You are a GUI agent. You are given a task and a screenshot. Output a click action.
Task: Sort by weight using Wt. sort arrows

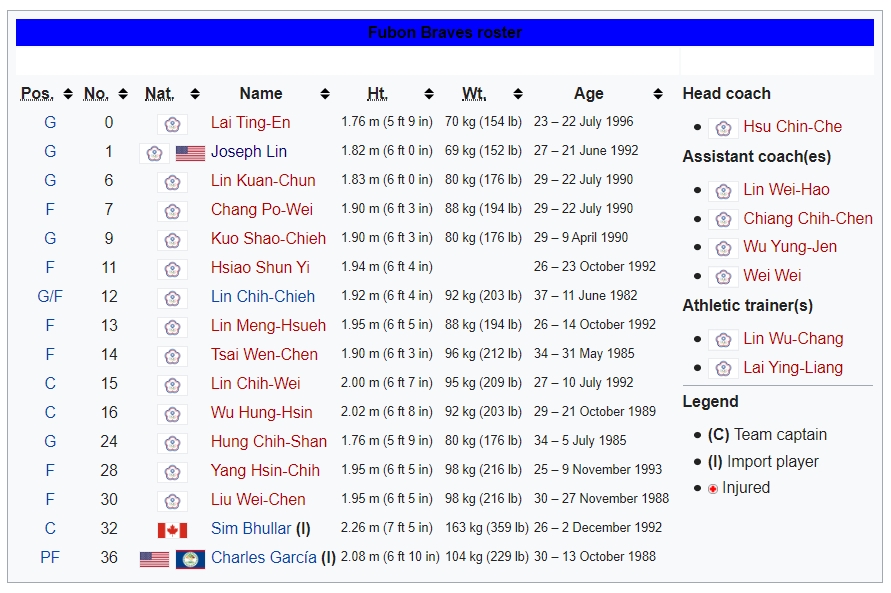[x=518, y=94]
